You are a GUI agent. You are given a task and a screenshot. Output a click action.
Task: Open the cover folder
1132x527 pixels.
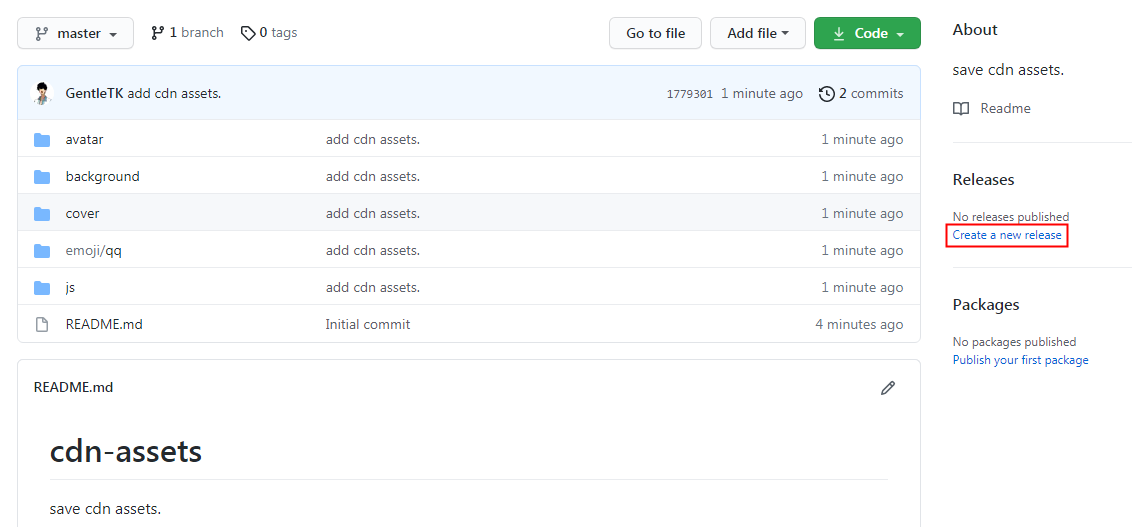82,214
